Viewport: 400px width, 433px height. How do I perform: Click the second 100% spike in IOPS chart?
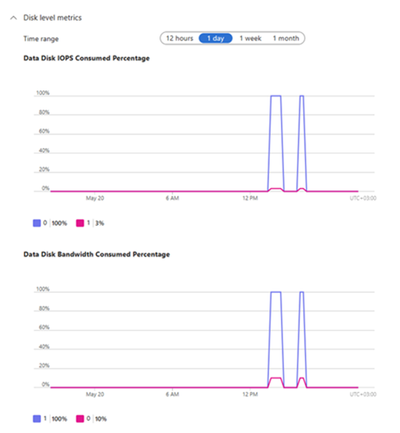pyautogui.click(x=302, y=96)
